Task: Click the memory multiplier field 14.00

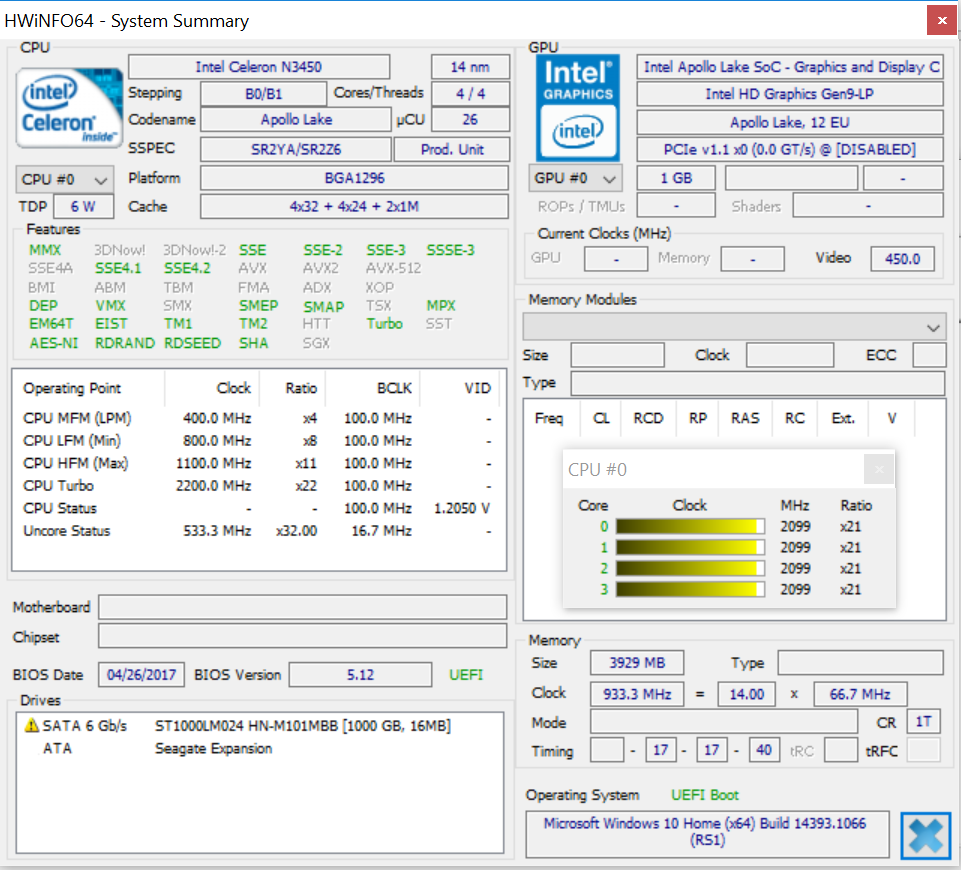Action: click(747, 694)
